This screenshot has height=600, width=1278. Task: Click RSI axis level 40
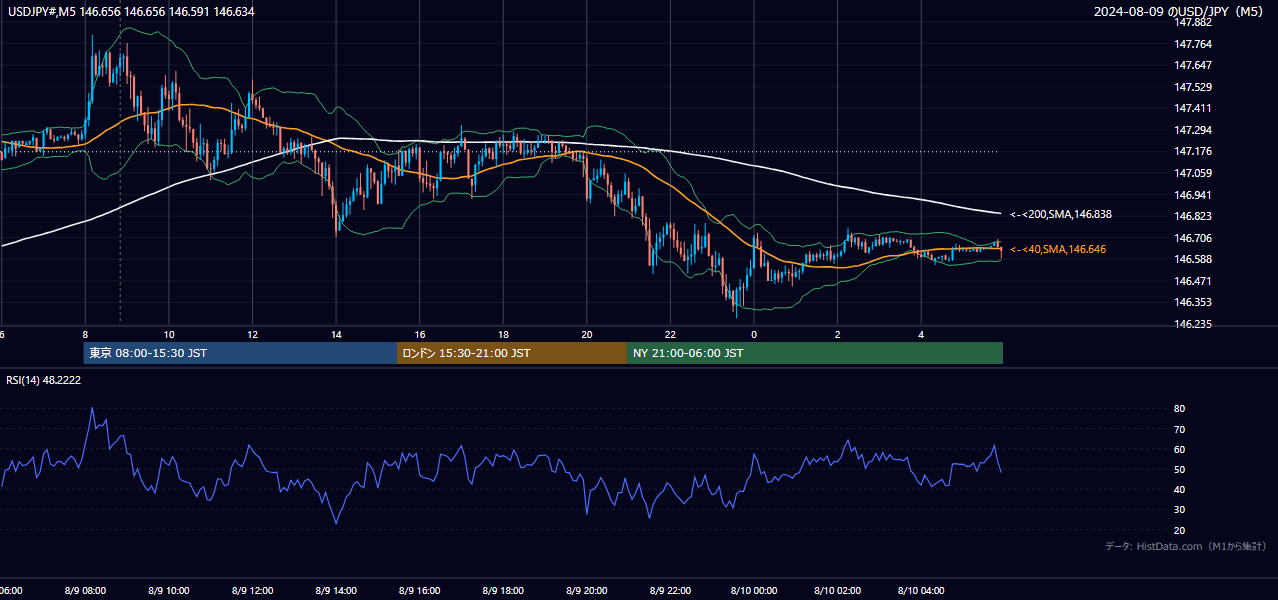click(x=1180, y=489)
